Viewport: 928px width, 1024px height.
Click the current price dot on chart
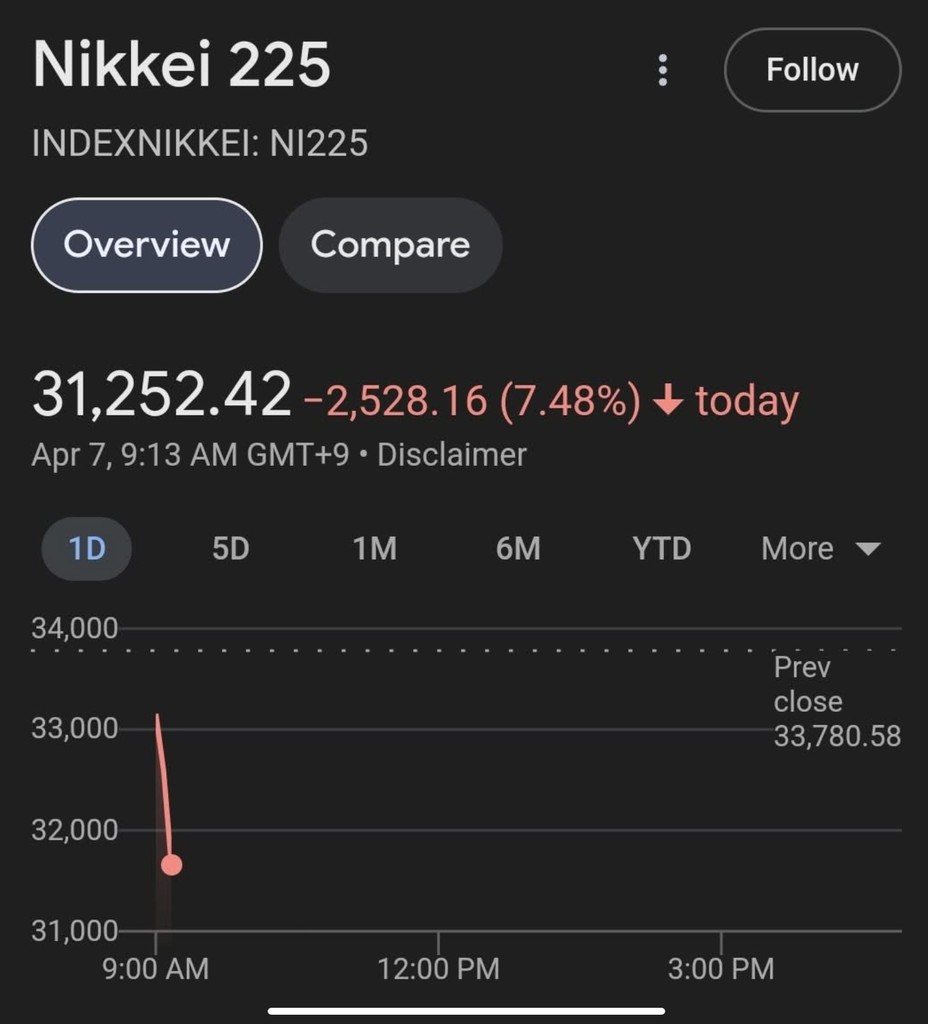(171, 865)
